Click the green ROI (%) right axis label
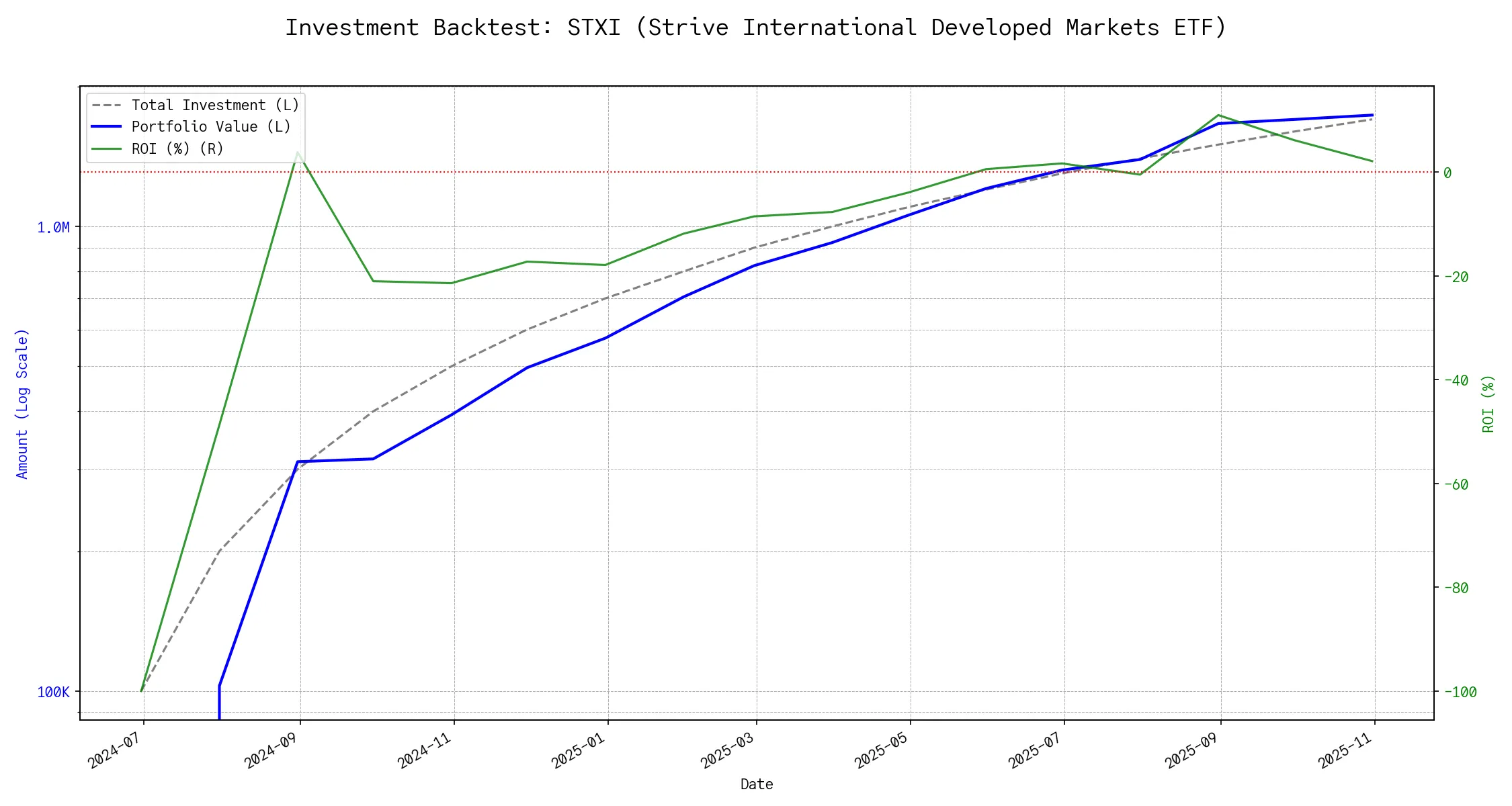 [1488, 404]
